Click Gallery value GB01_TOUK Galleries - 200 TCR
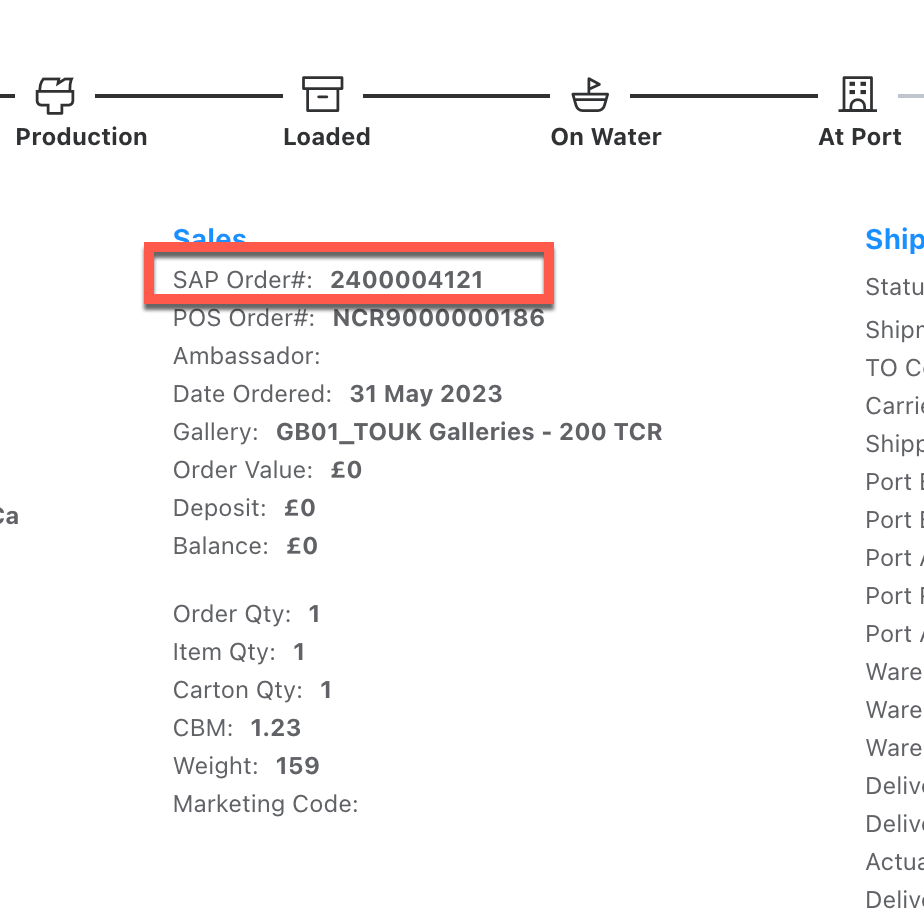Image resolution: width=924 pixels, height=912 pixels. click(469, 432)
